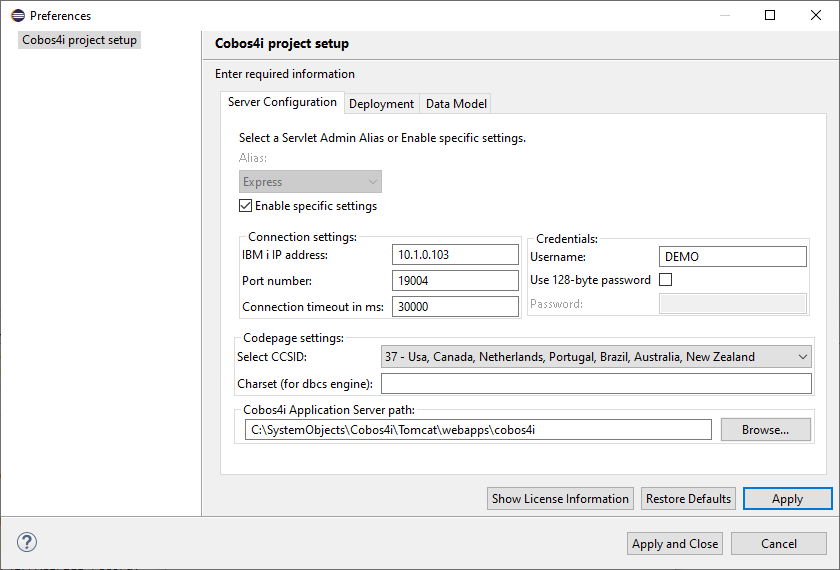This screenshot has width=840, height=570.
Task: Open the help question mark icon
Action: click(27, 542)
